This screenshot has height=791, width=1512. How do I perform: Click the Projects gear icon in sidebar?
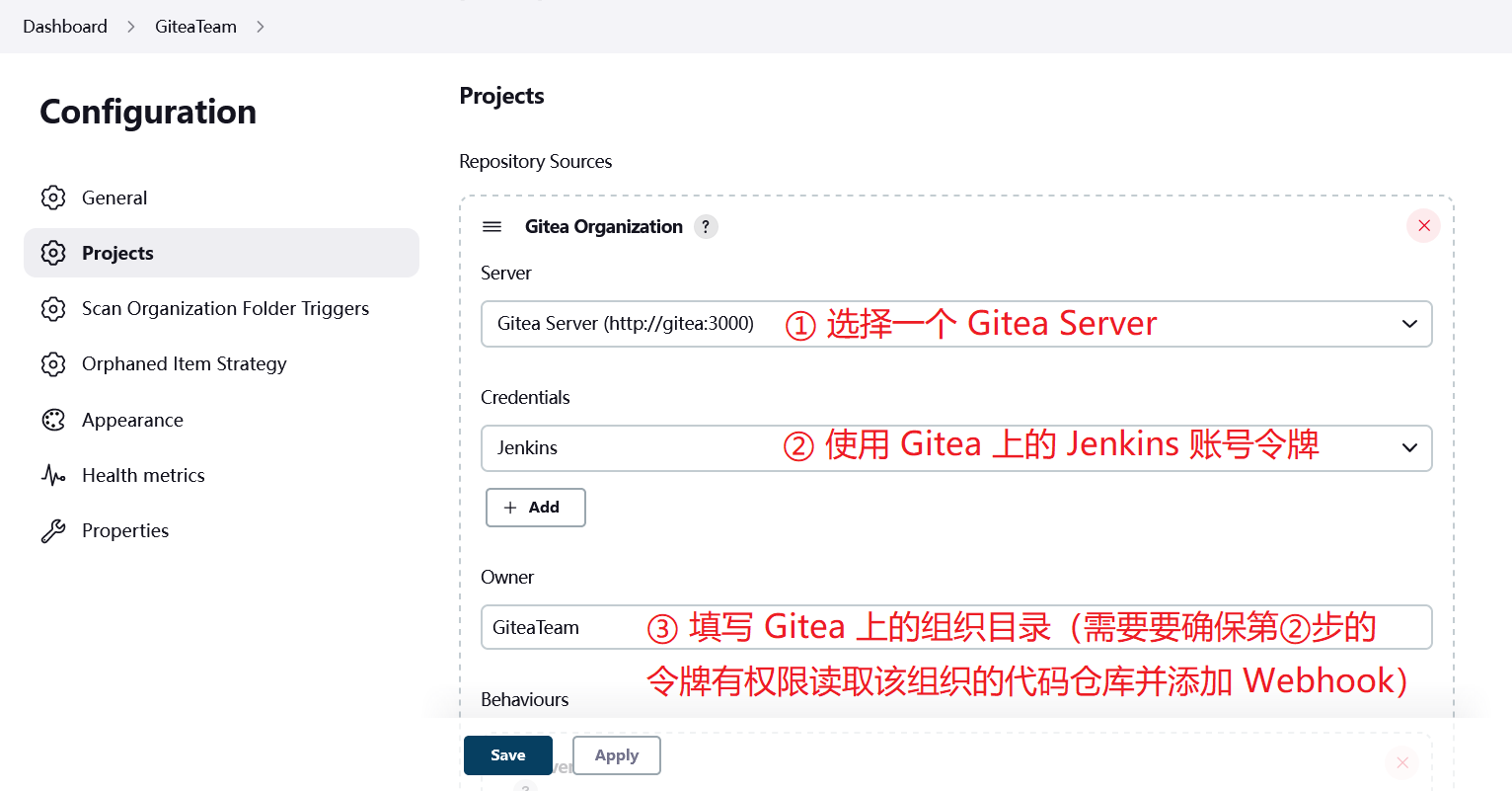(x=53, y=253)
